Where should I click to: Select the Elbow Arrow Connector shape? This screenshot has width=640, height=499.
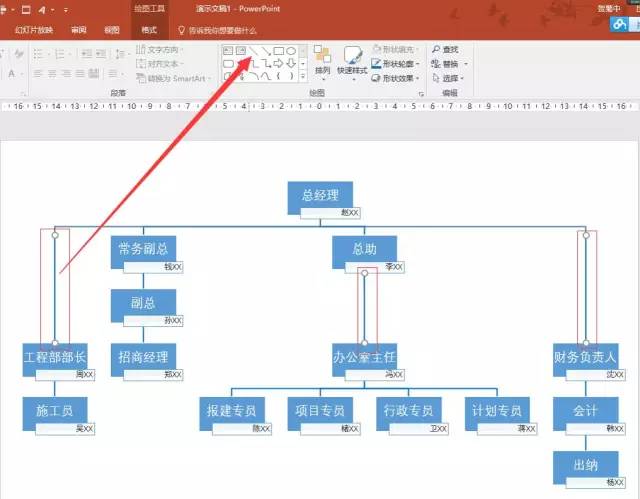click(x=266, y=64)
